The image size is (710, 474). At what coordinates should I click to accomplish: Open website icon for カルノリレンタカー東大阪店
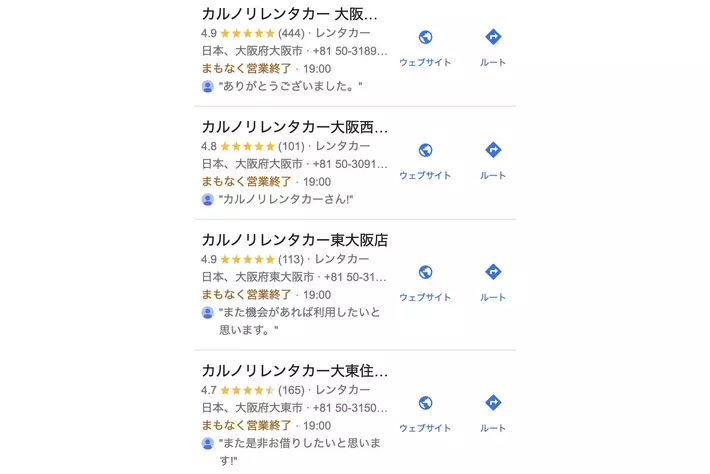point(425,272)
